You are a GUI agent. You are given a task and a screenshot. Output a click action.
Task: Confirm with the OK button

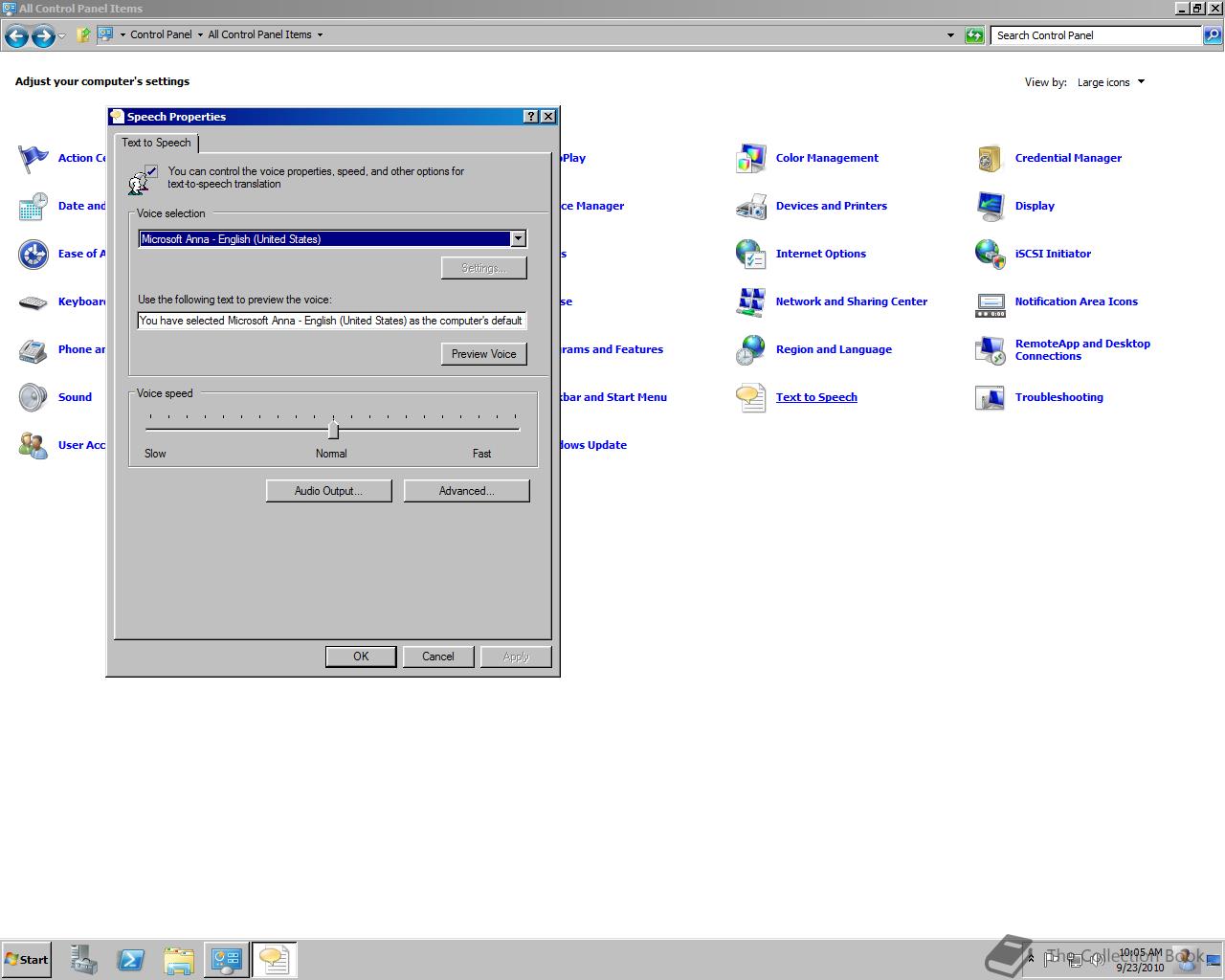[361, 657]
